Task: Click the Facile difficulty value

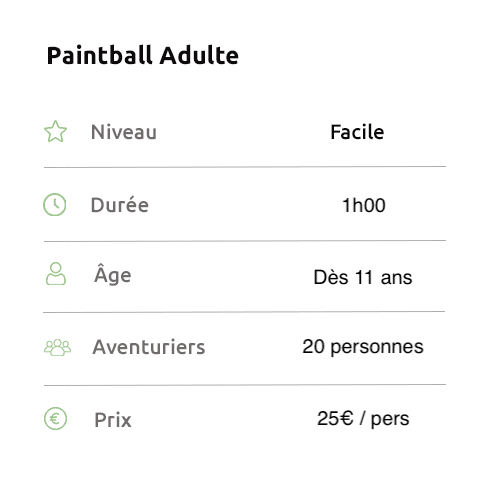Action: (357, 132)
